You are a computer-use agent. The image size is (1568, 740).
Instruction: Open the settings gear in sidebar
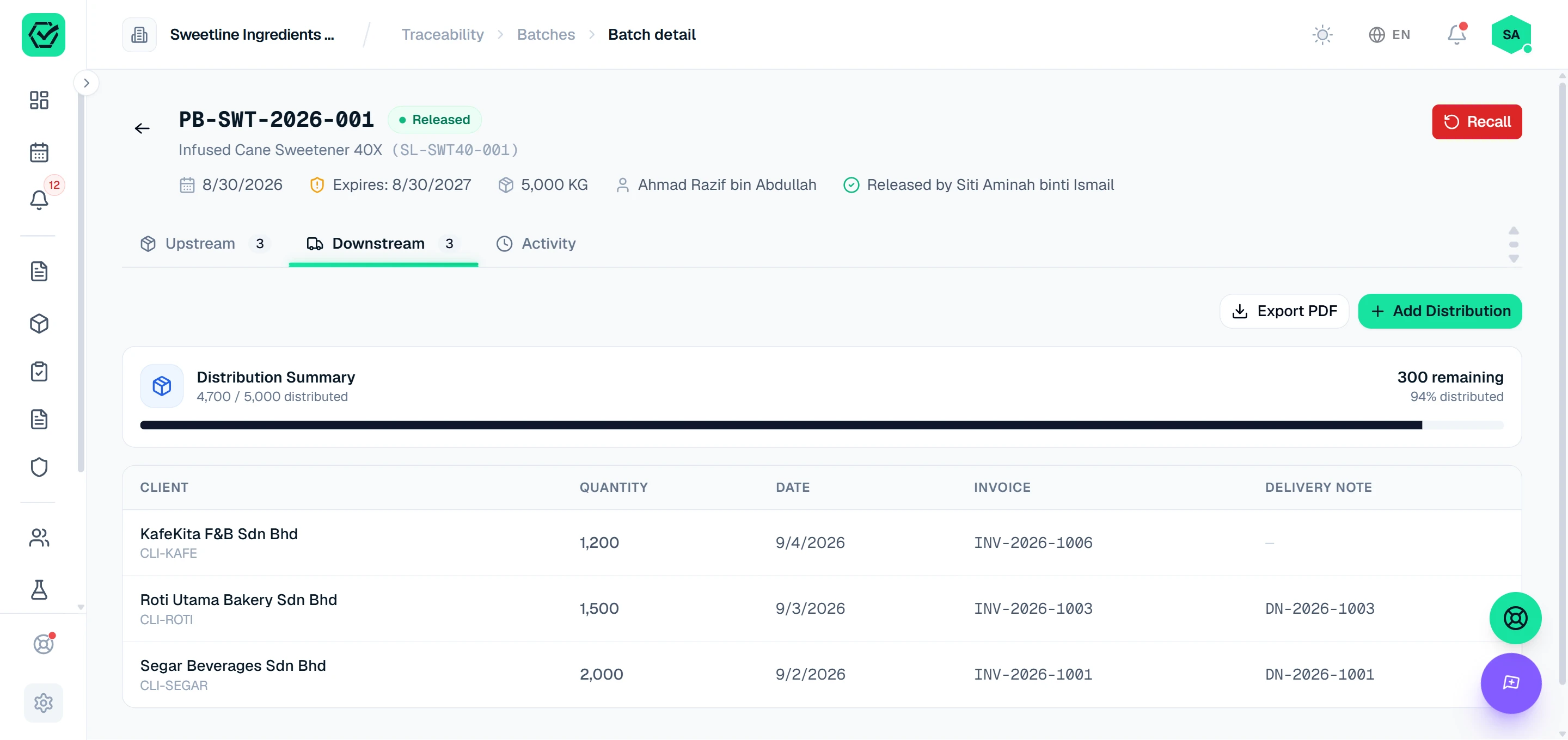click(x=43, y=703)
